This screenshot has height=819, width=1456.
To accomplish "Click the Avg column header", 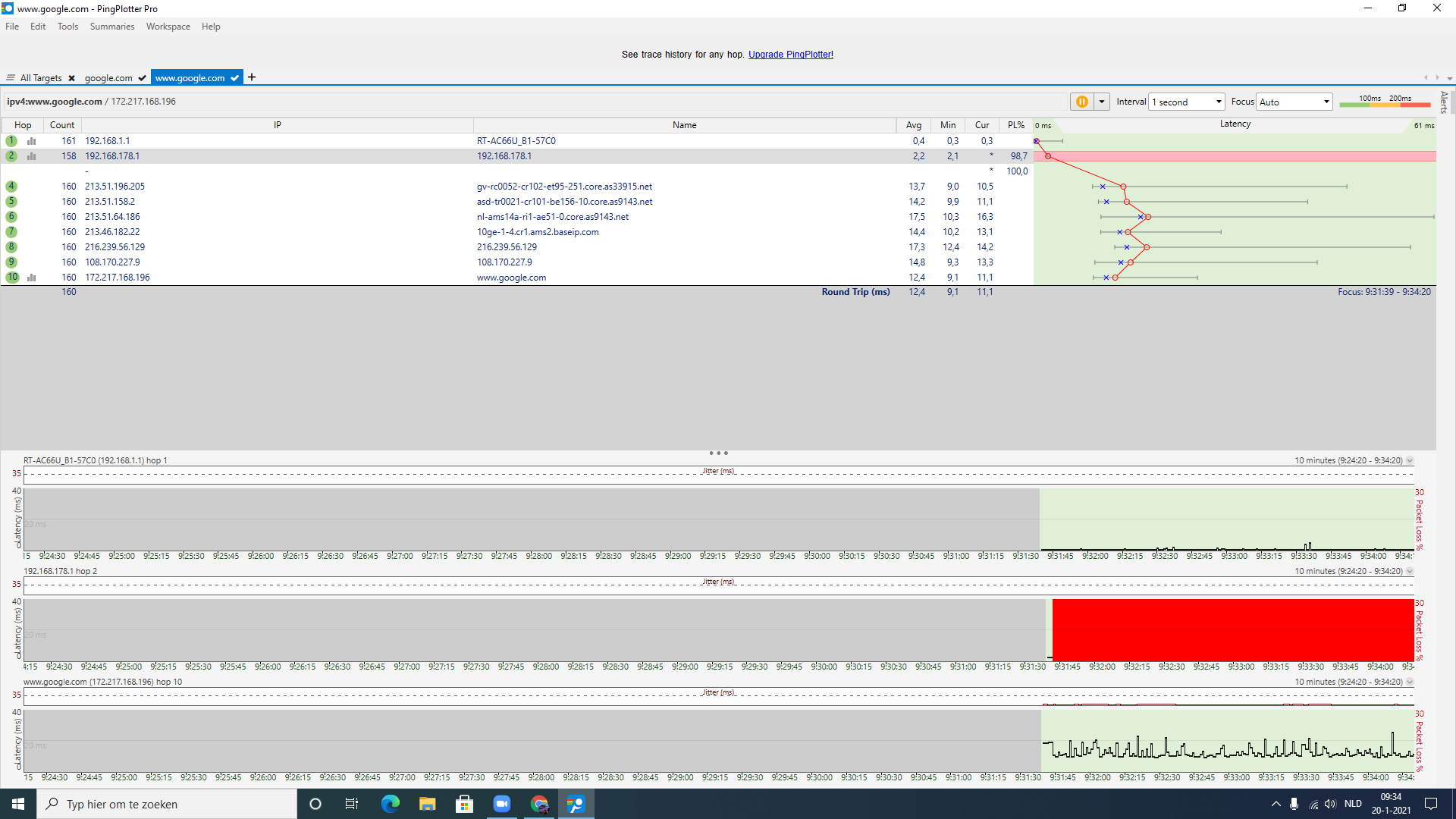I will (914, 125).
